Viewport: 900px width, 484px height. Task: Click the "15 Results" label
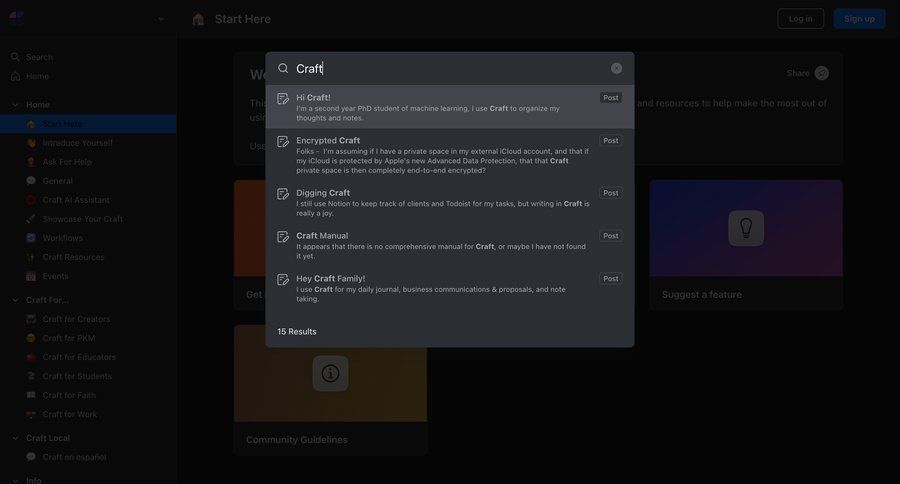coord(297,331)
